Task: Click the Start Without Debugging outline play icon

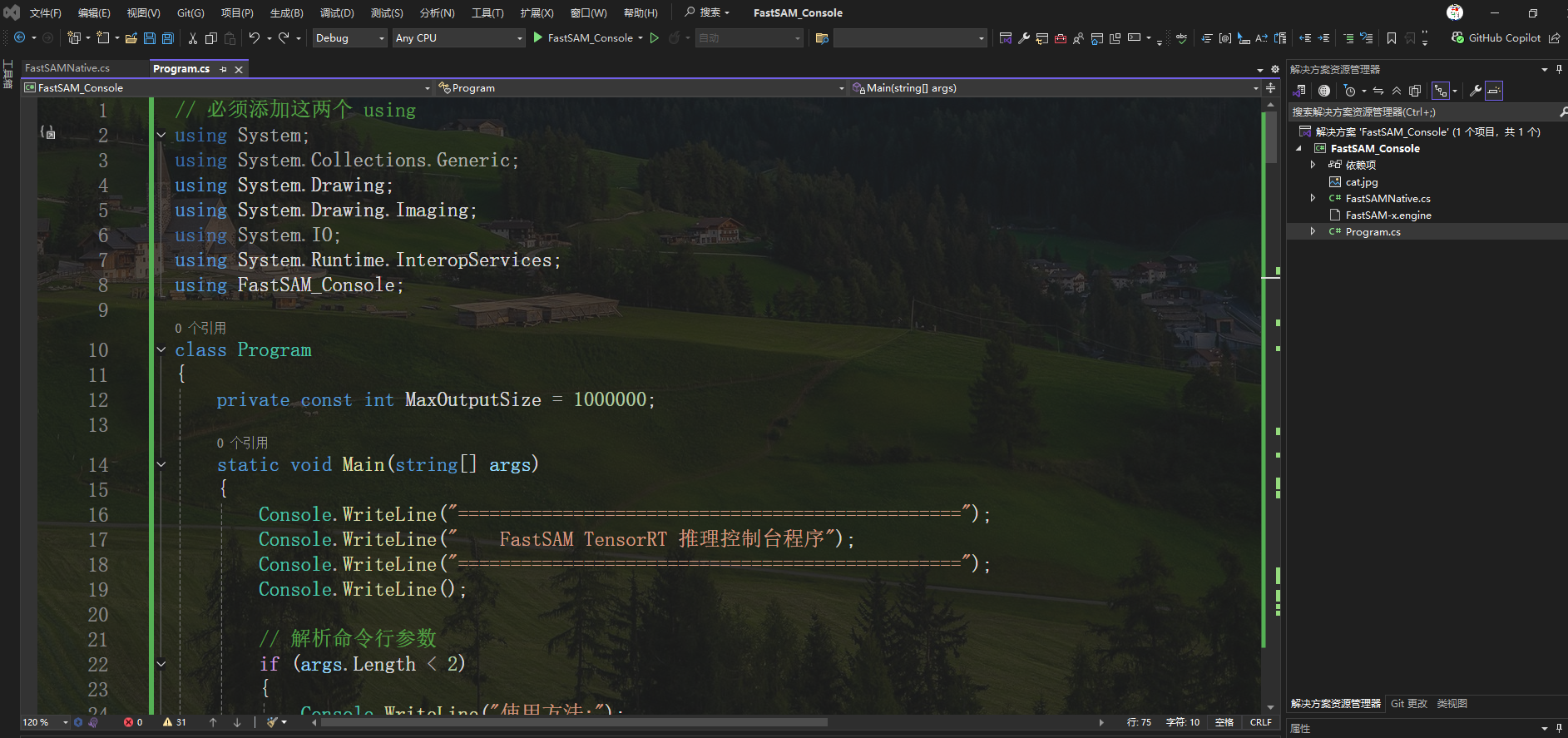Action: pyautogui.click(x=655, y=37)
